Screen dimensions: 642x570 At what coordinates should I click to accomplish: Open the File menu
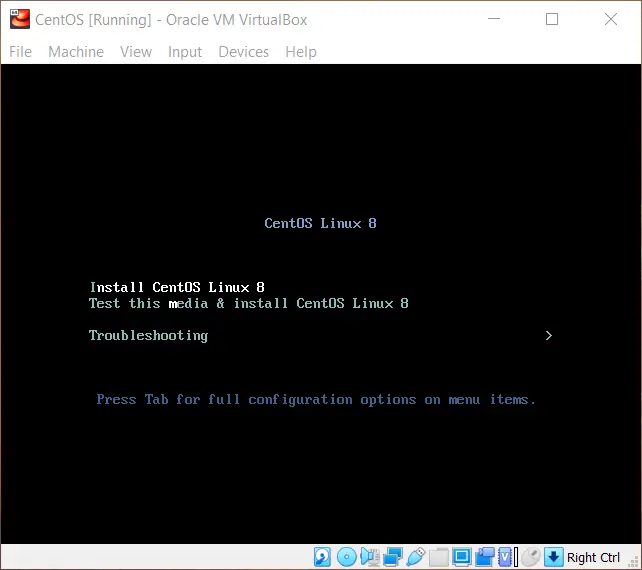point(20,52)
